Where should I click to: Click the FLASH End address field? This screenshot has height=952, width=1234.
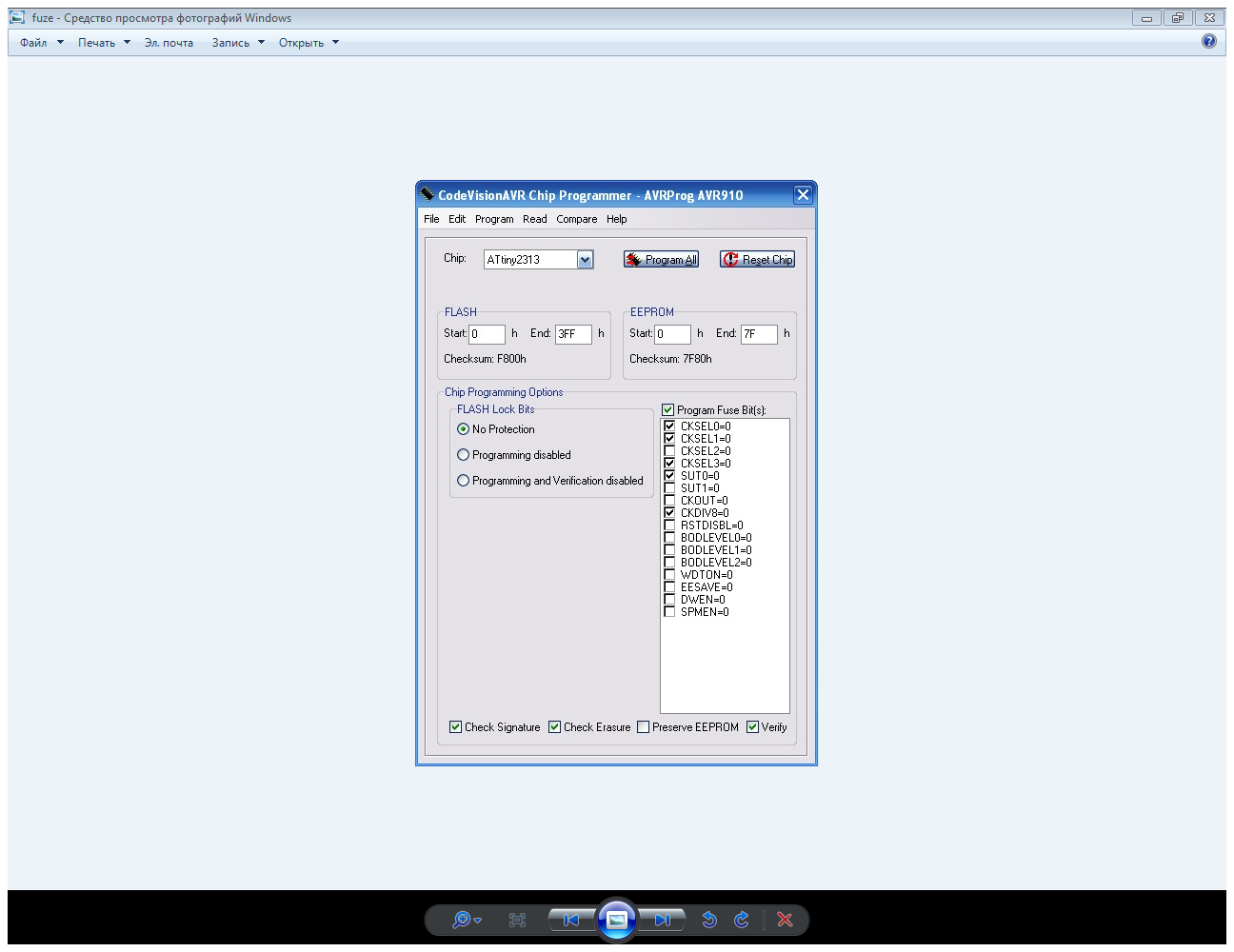(x=573, y=334)
